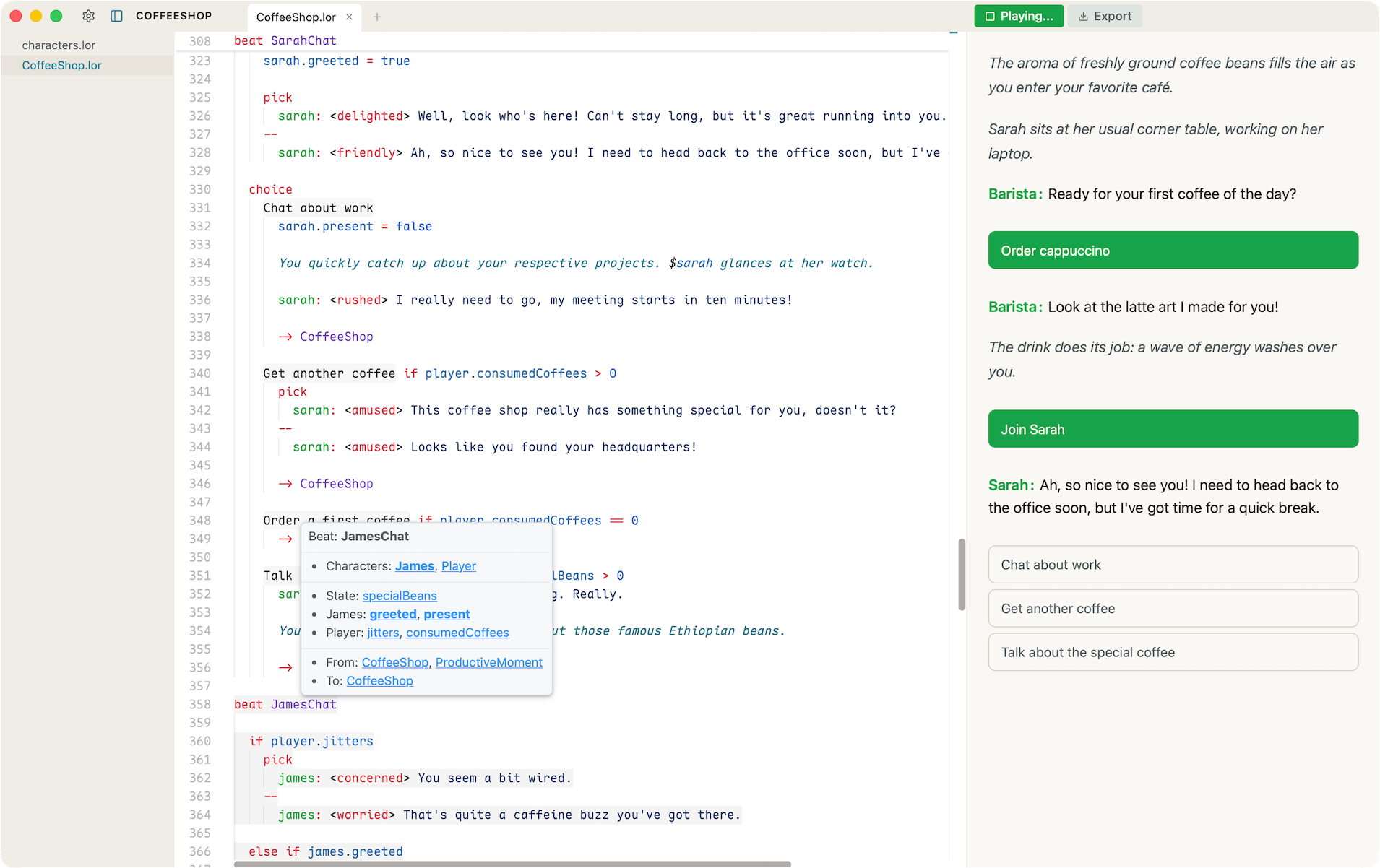Go to ProductiveMoment beat link

coord(489,662)
